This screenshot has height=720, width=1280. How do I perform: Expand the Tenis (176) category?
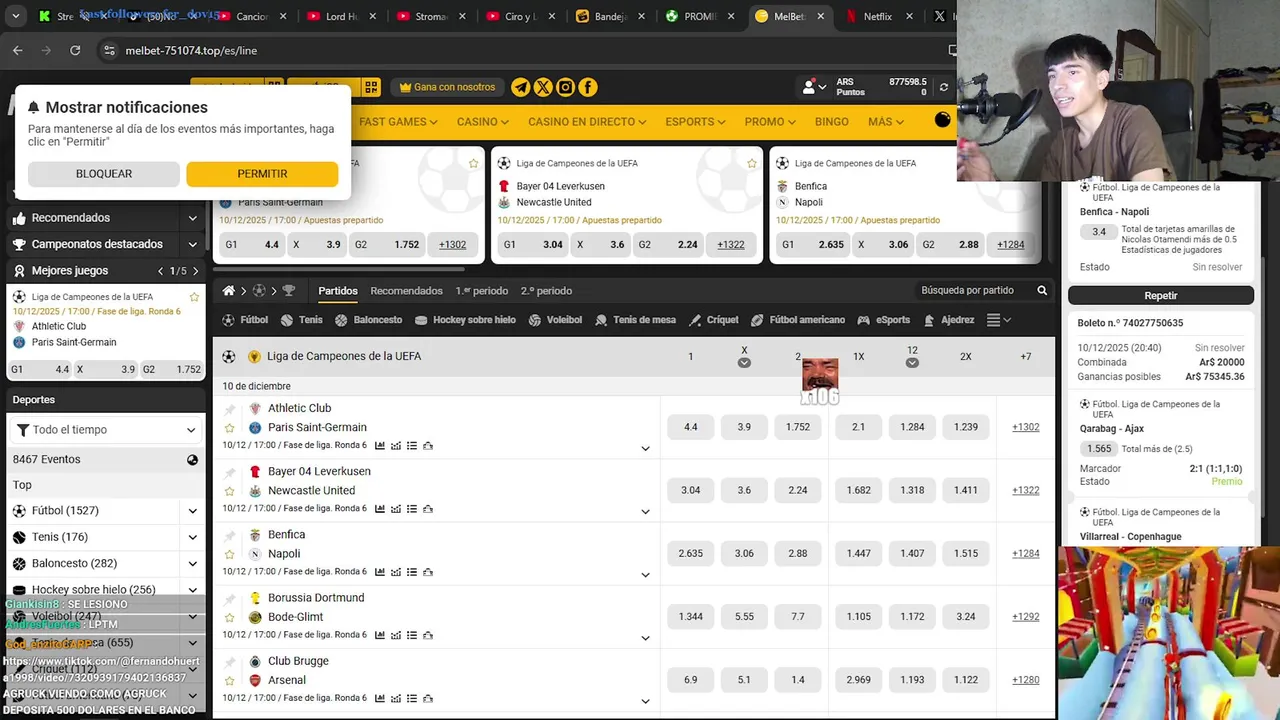pos(192,537)
